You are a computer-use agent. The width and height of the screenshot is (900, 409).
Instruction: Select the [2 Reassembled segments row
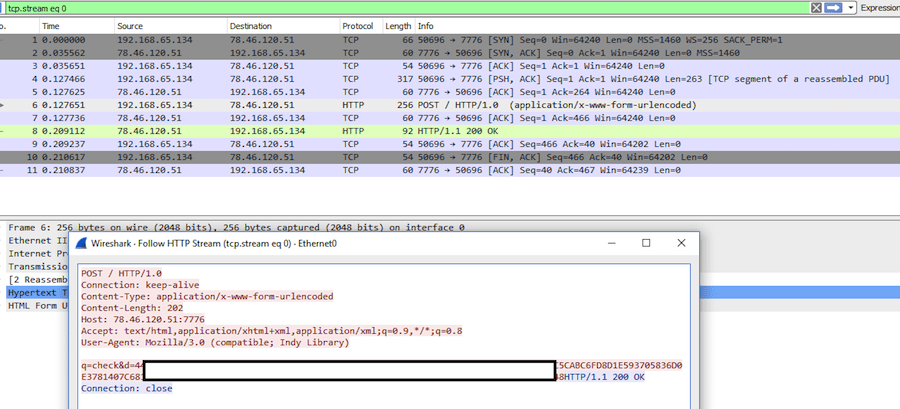[36, 279]
